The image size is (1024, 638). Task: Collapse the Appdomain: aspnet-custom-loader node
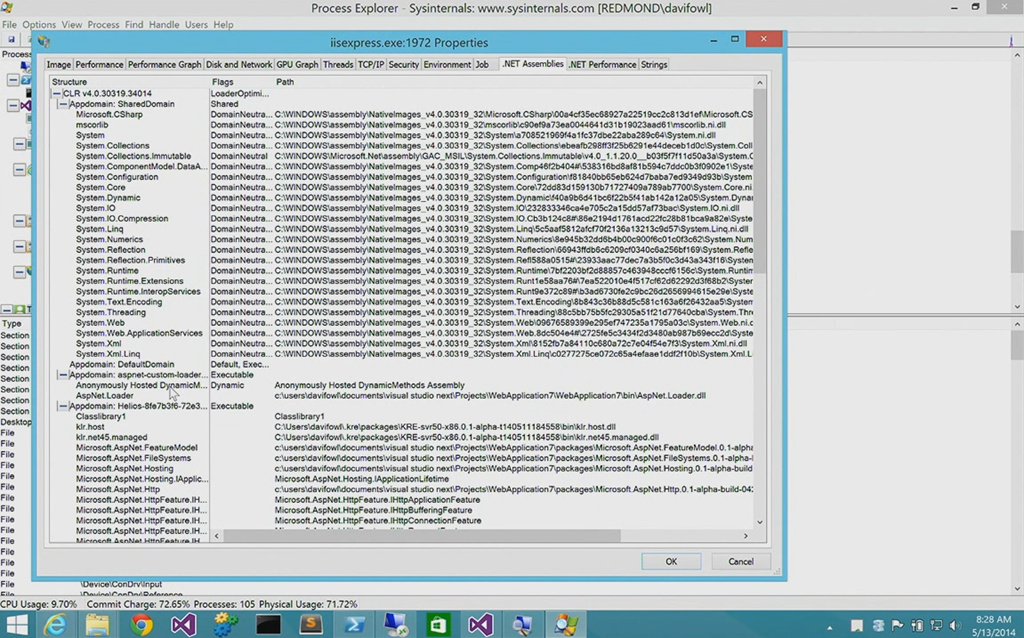63,375
